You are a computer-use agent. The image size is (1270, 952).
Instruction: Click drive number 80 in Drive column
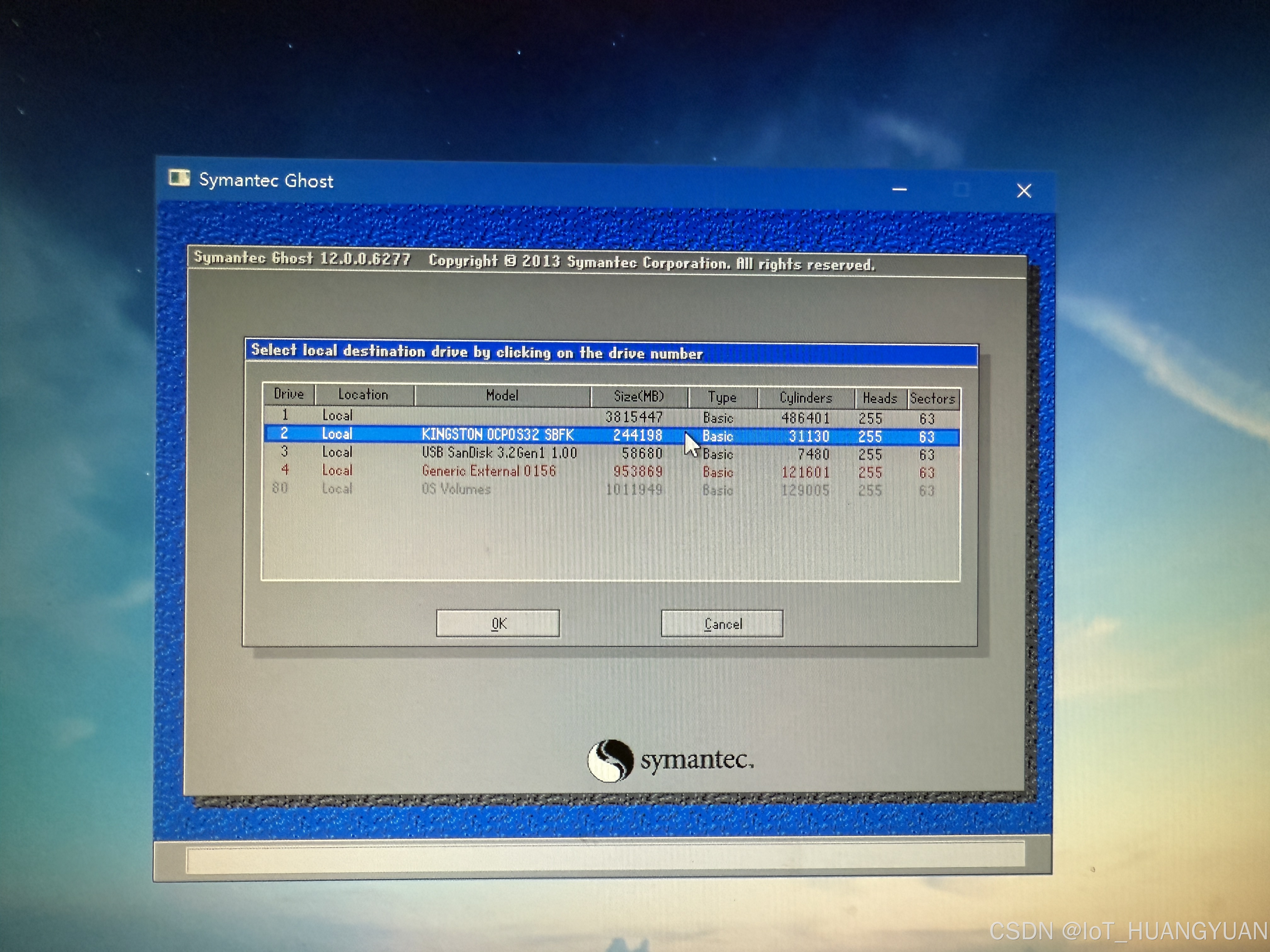[280, 488]
